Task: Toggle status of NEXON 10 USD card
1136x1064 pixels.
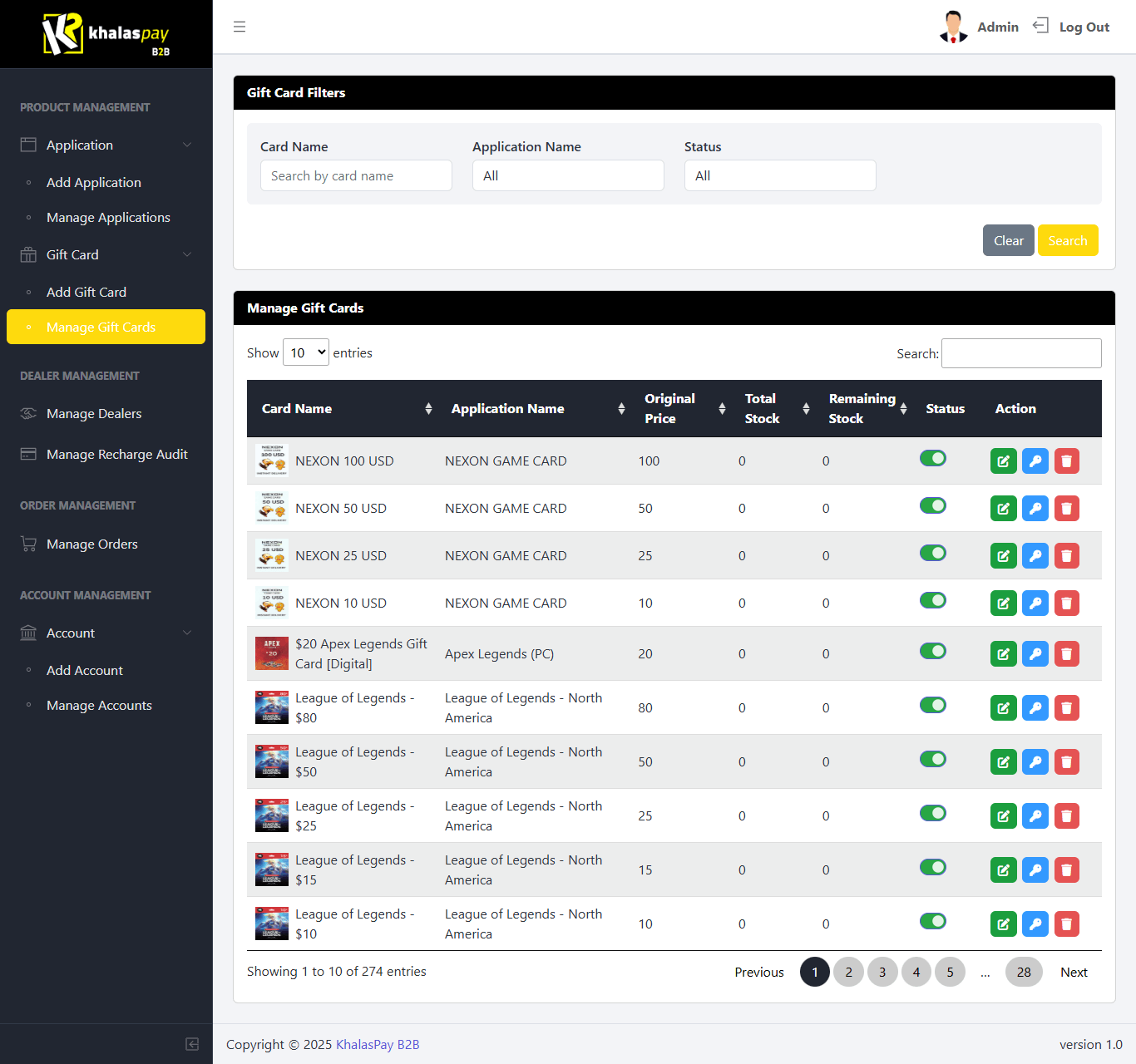Action: click(x=932, y=601)
